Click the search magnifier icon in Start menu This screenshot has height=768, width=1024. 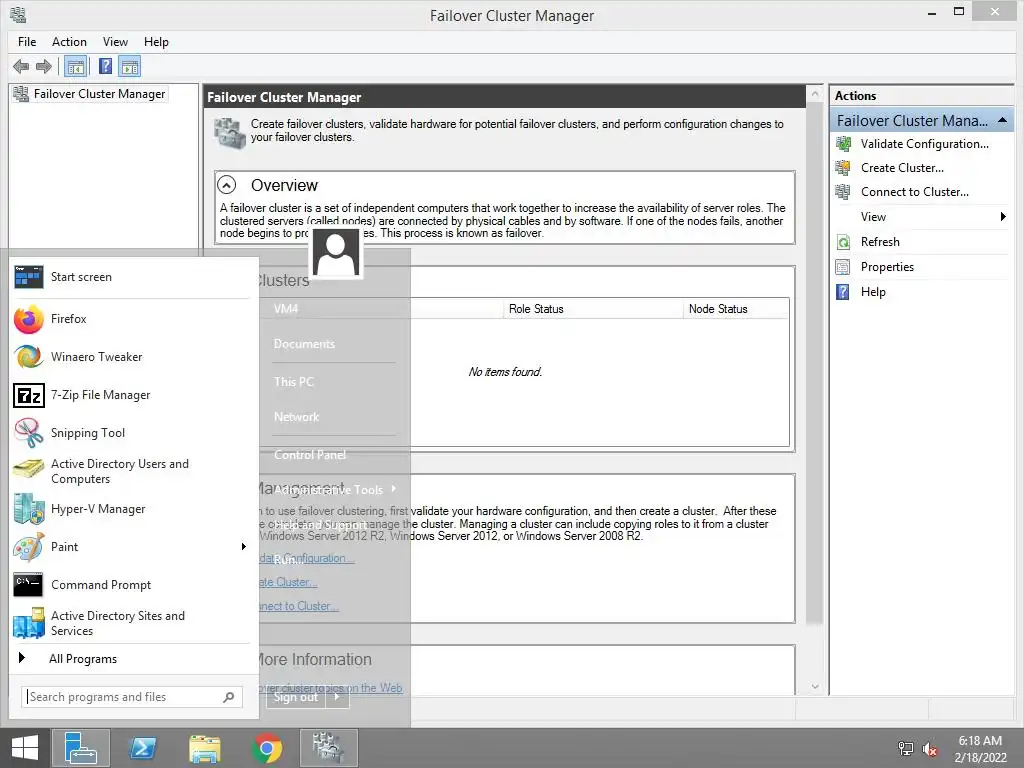229,697
